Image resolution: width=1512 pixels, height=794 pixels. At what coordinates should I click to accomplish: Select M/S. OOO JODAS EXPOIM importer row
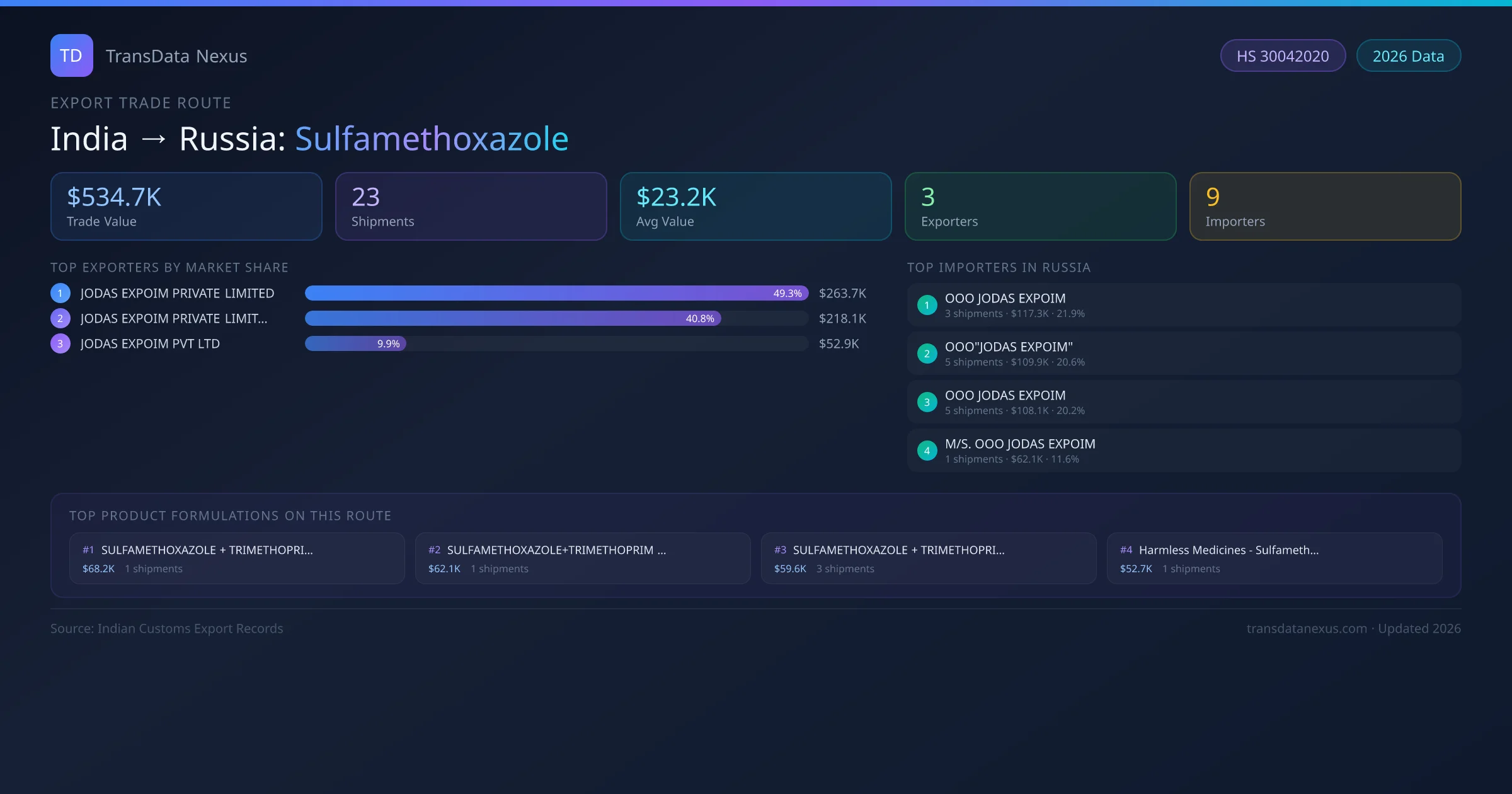pyautogui.click(x=1183, y=451)
